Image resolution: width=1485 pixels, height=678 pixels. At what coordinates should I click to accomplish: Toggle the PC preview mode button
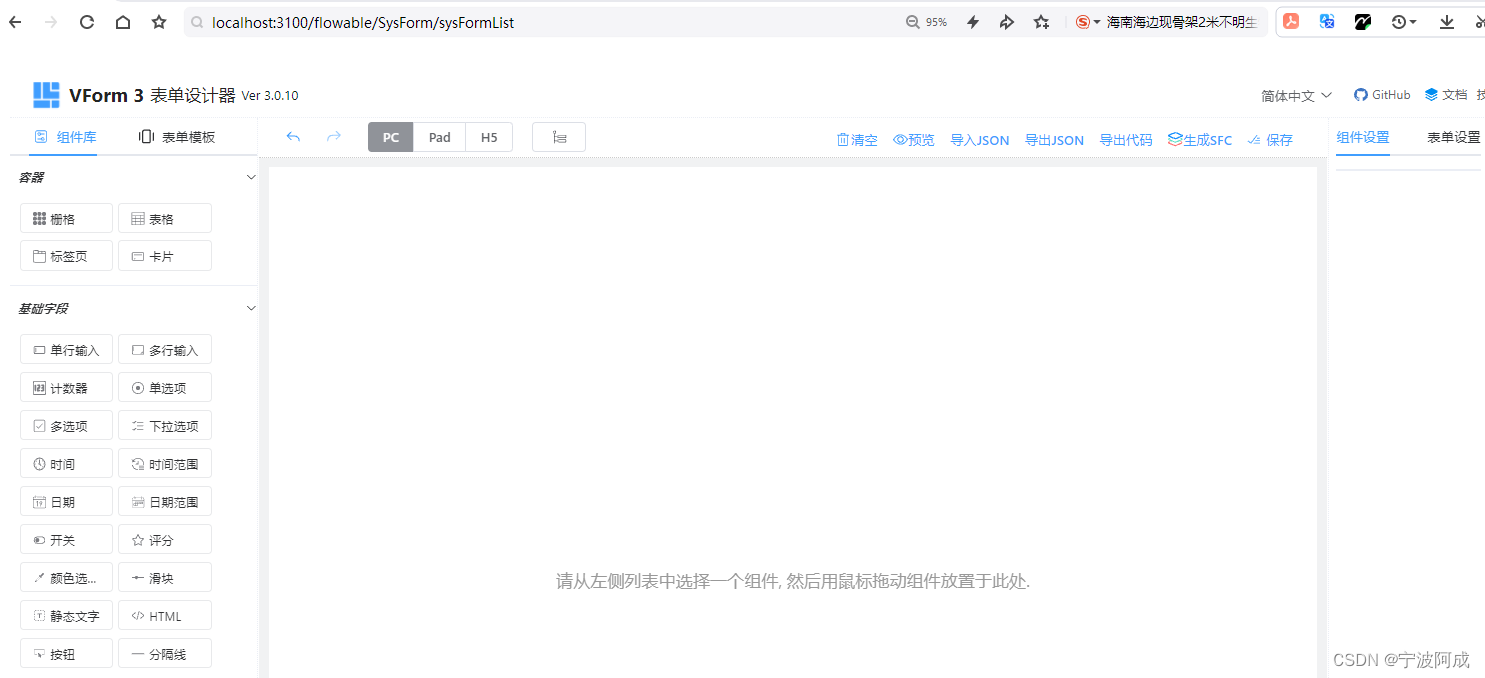pyautogui.click(x=390, y=137)
